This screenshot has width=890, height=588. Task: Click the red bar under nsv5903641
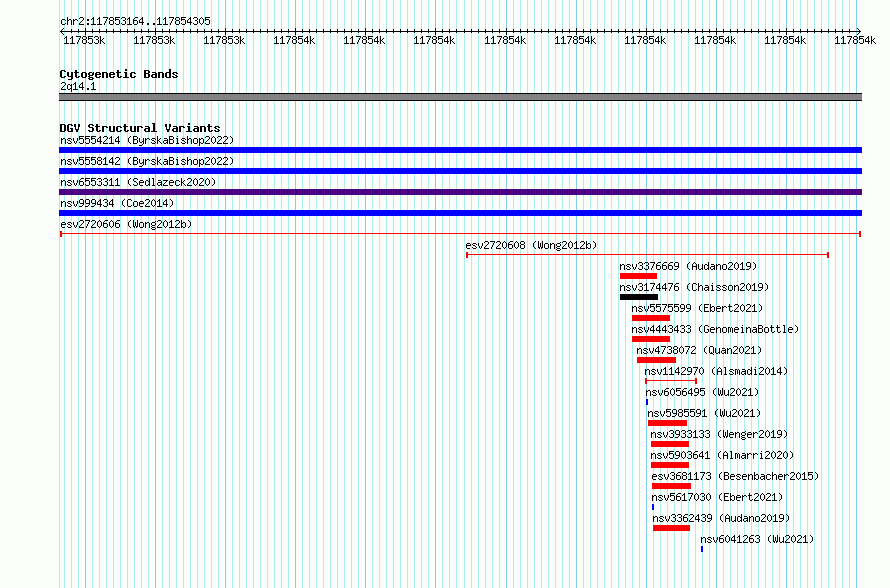pyautogui.click(x=670, y=465)
